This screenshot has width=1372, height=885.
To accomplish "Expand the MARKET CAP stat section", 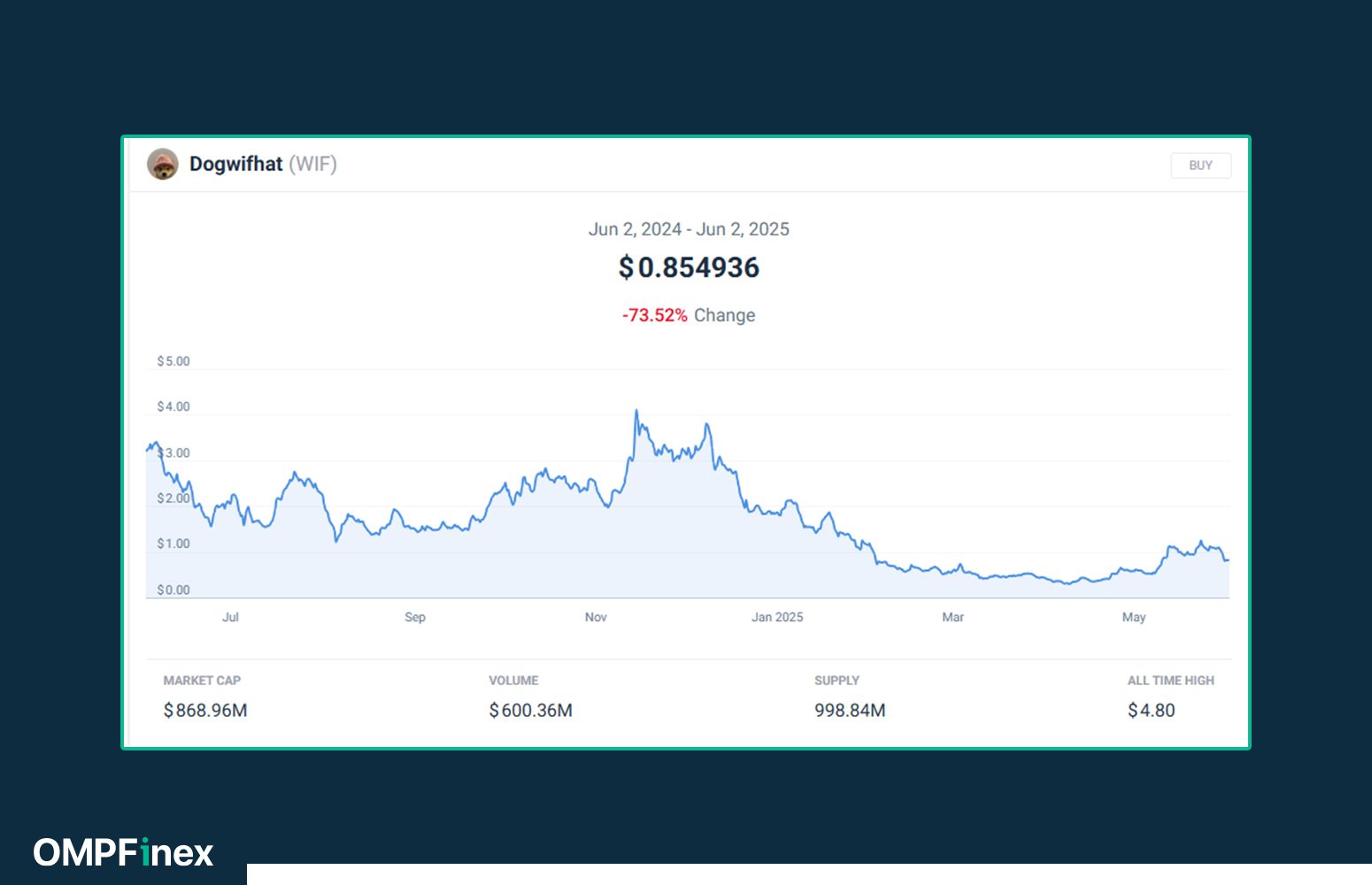I will click(x=202, y=680).
